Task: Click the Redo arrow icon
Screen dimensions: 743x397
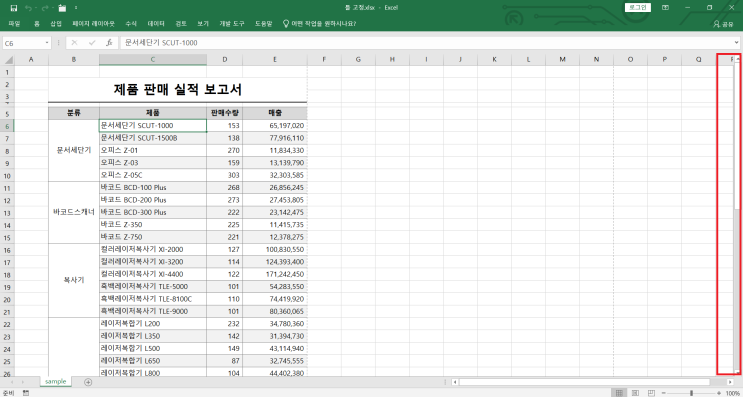Action: pos(45,8)
